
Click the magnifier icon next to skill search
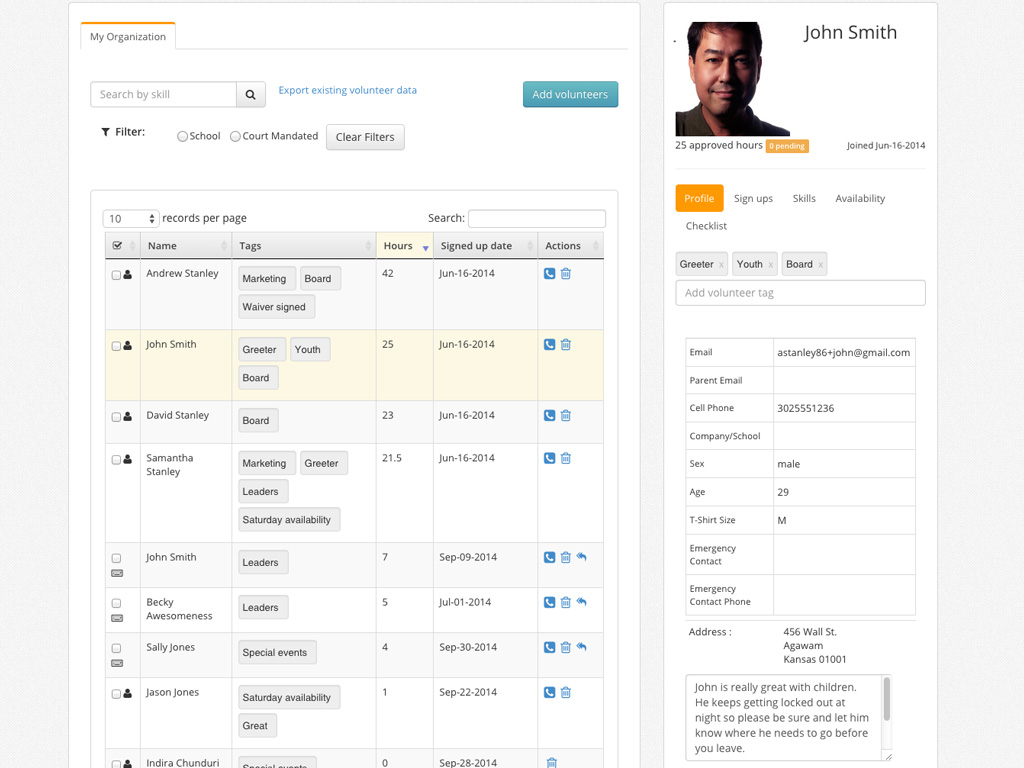tap(251, 95)
